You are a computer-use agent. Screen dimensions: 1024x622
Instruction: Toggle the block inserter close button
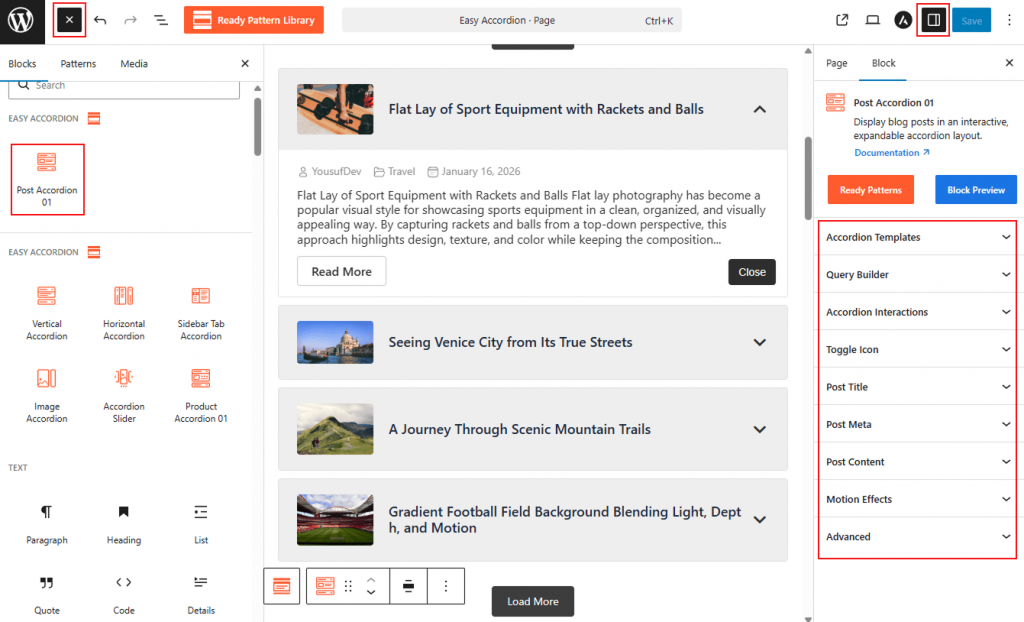pyautogui.click(x=69, y=20)
